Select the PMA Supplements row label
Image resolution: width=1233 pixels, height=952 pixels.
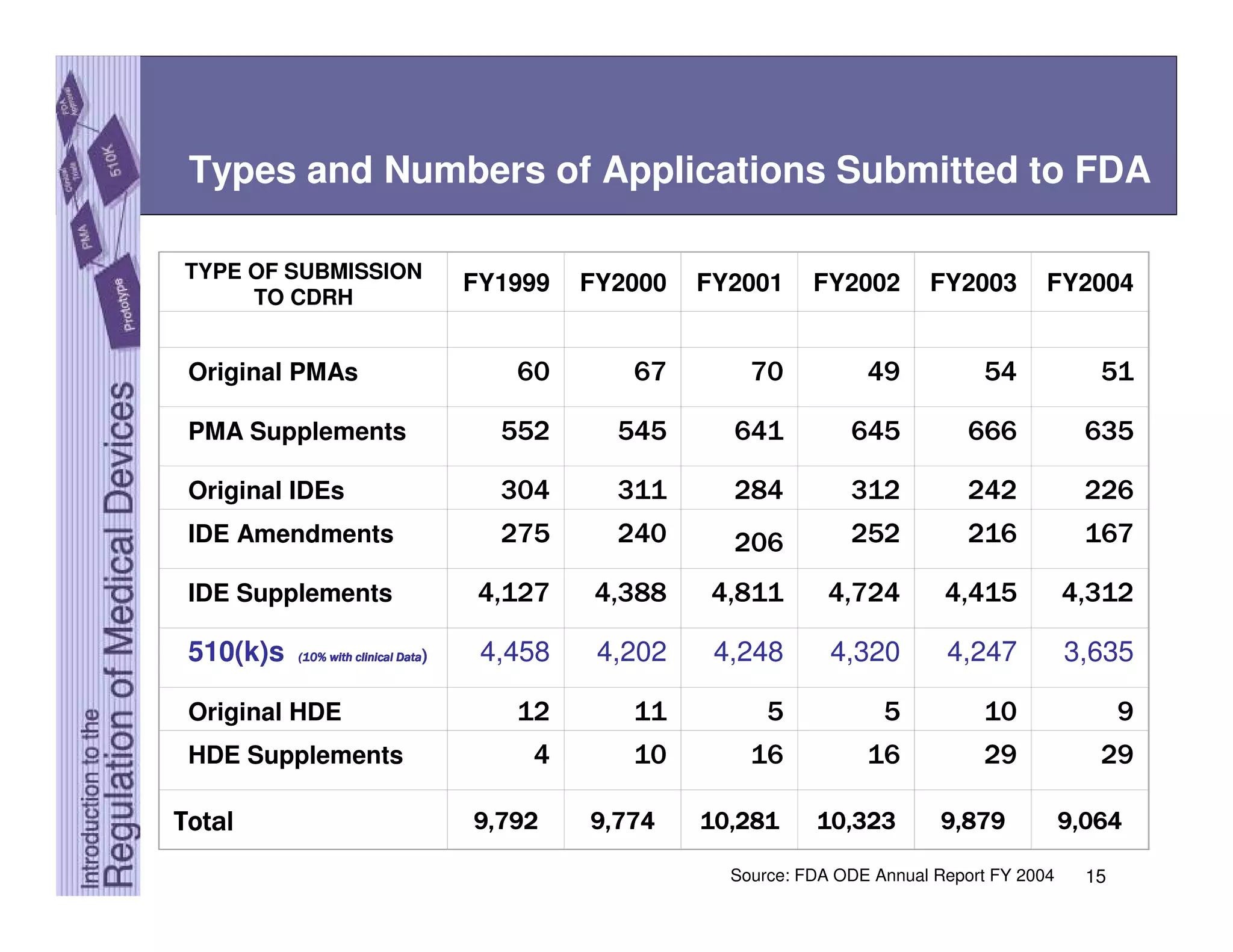point(297,431)
